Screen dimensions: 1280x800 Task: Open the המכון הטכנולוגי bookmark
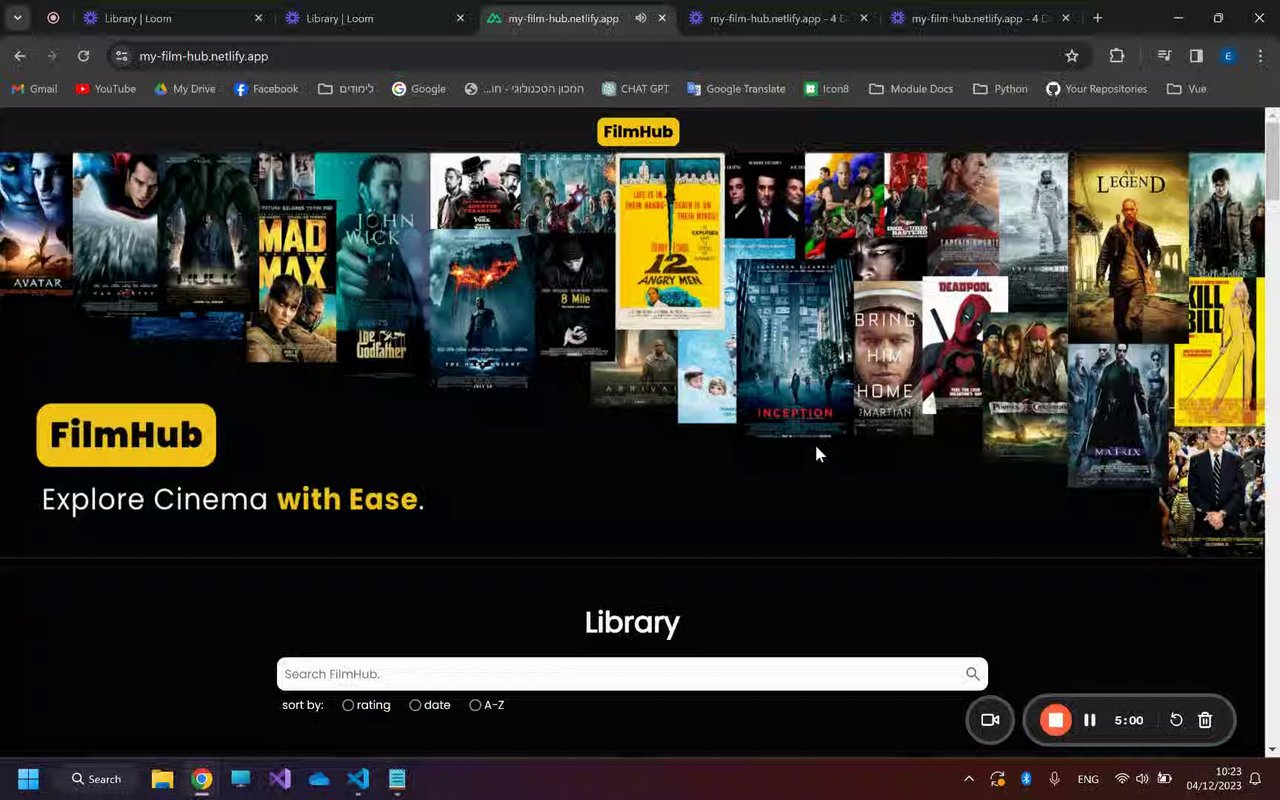click(x=525, y=89)
